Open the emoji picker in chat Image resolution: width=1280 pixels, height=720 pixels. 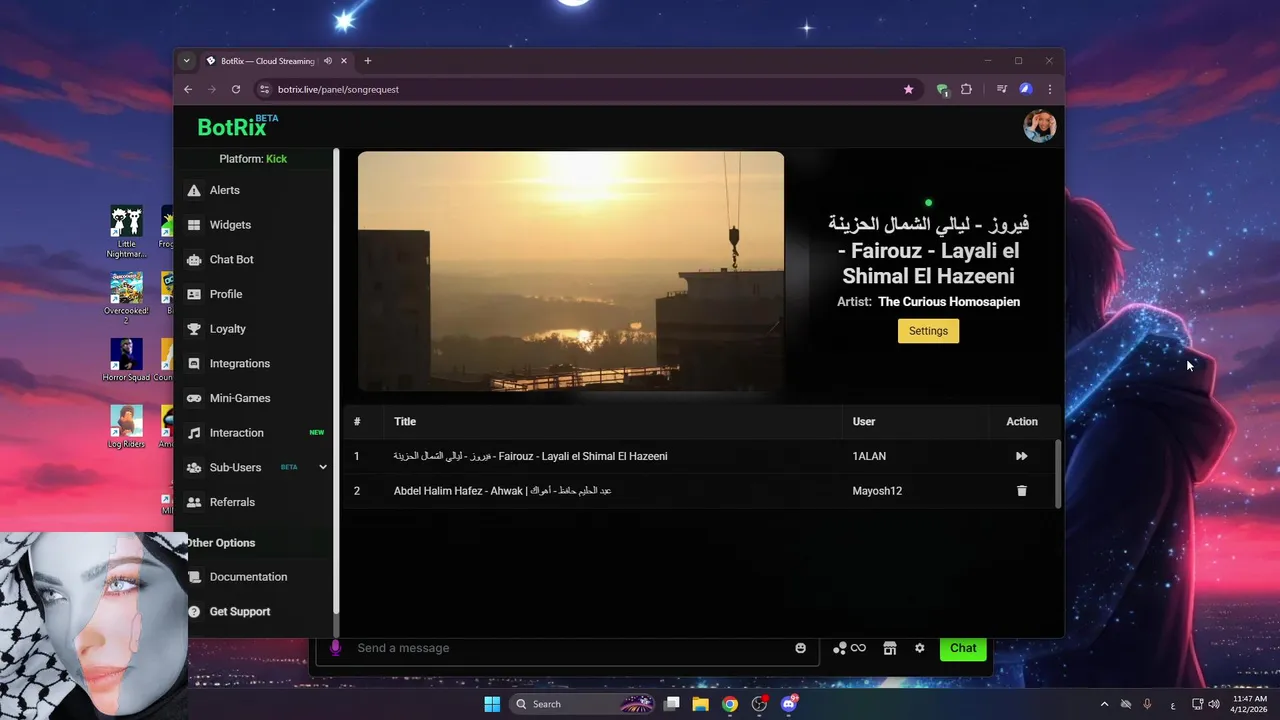pyautogui.click(x=800, y=648)
